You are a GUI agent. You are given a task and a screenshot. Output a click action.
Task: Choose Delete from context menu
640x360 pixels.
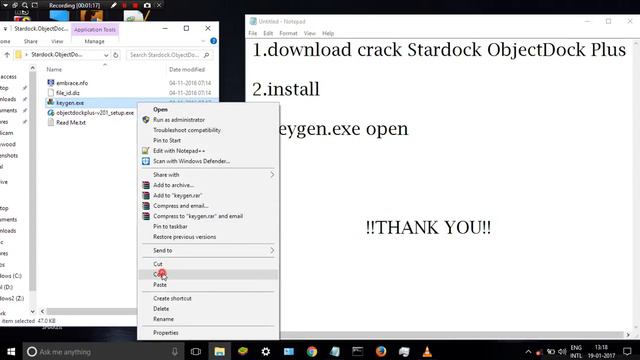click(161, 309)
